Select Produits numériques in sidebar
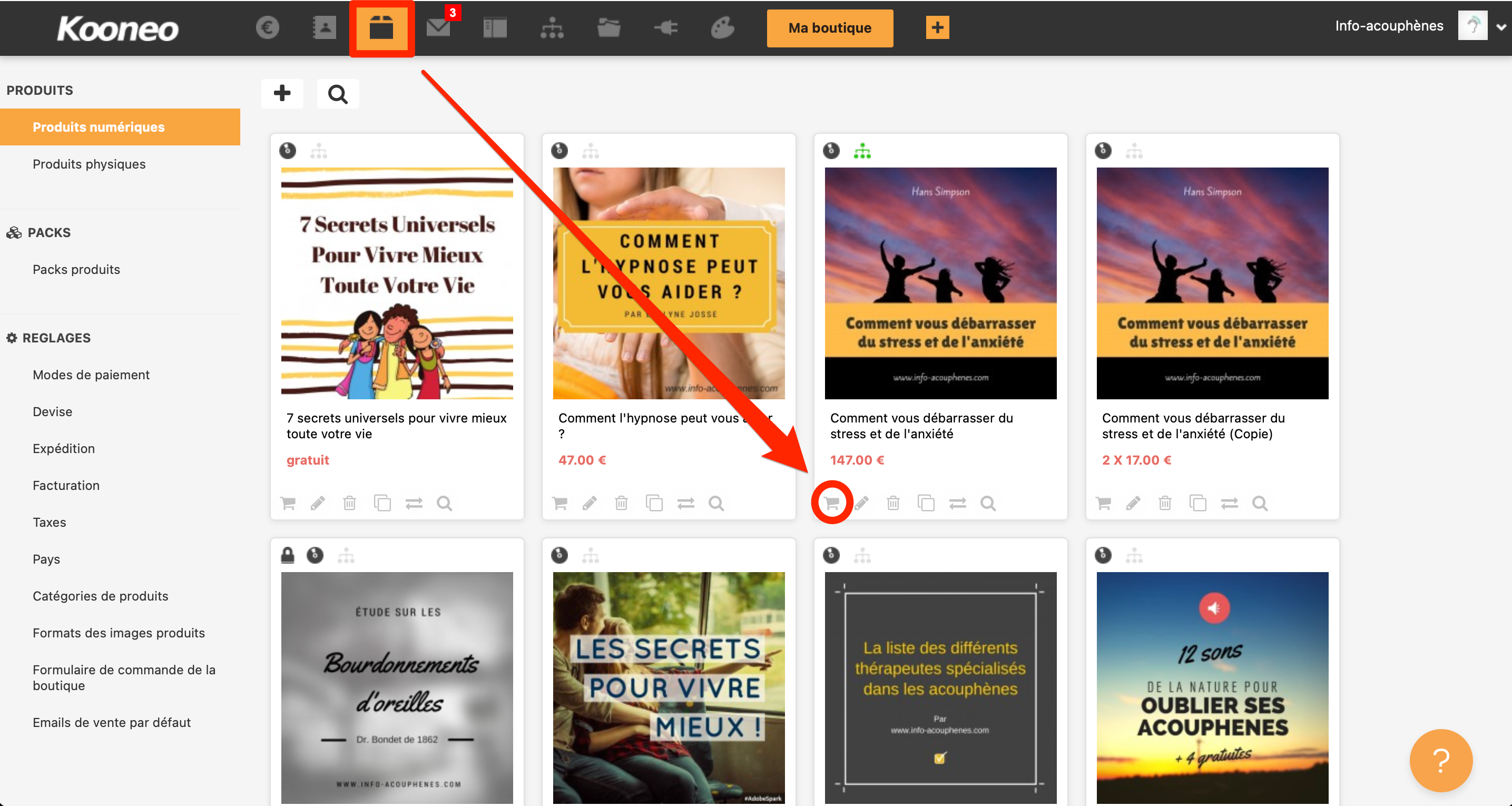This screenshot has height=806, width=1512. pyautogui.click(x=120, y=127)
